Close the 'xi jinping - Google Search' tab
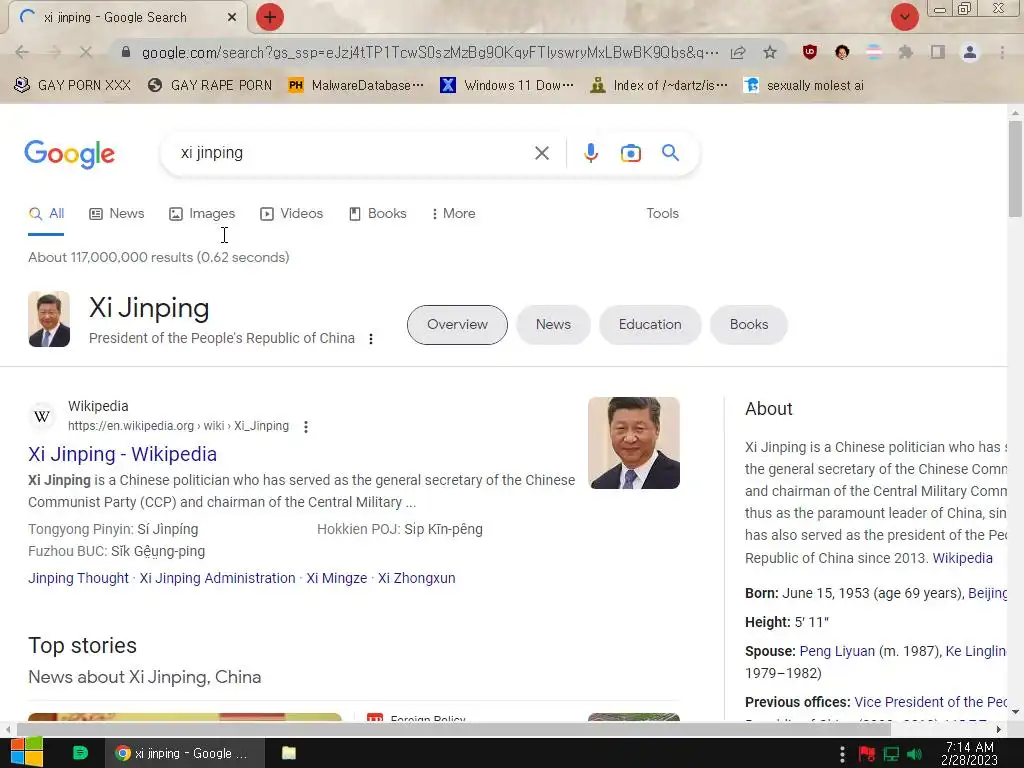The height and width of the screenshot is (768, 1024). (232, 18)
